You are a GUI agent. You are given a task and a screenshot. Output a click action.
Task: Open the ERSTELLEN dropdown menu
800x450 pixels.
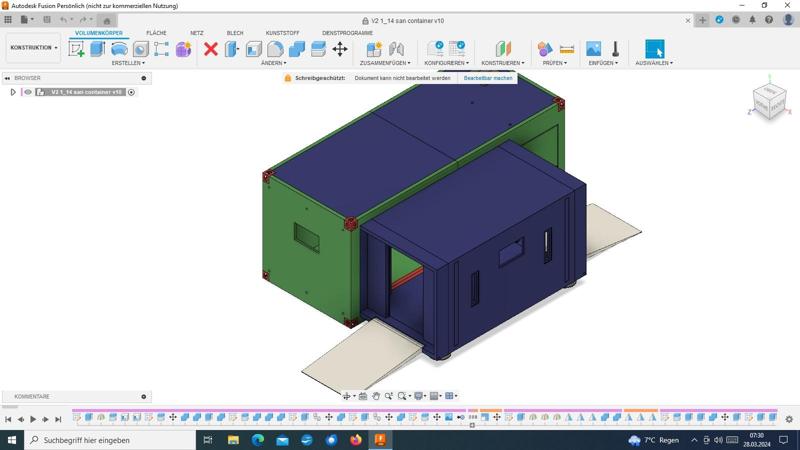tap(128, 63)
